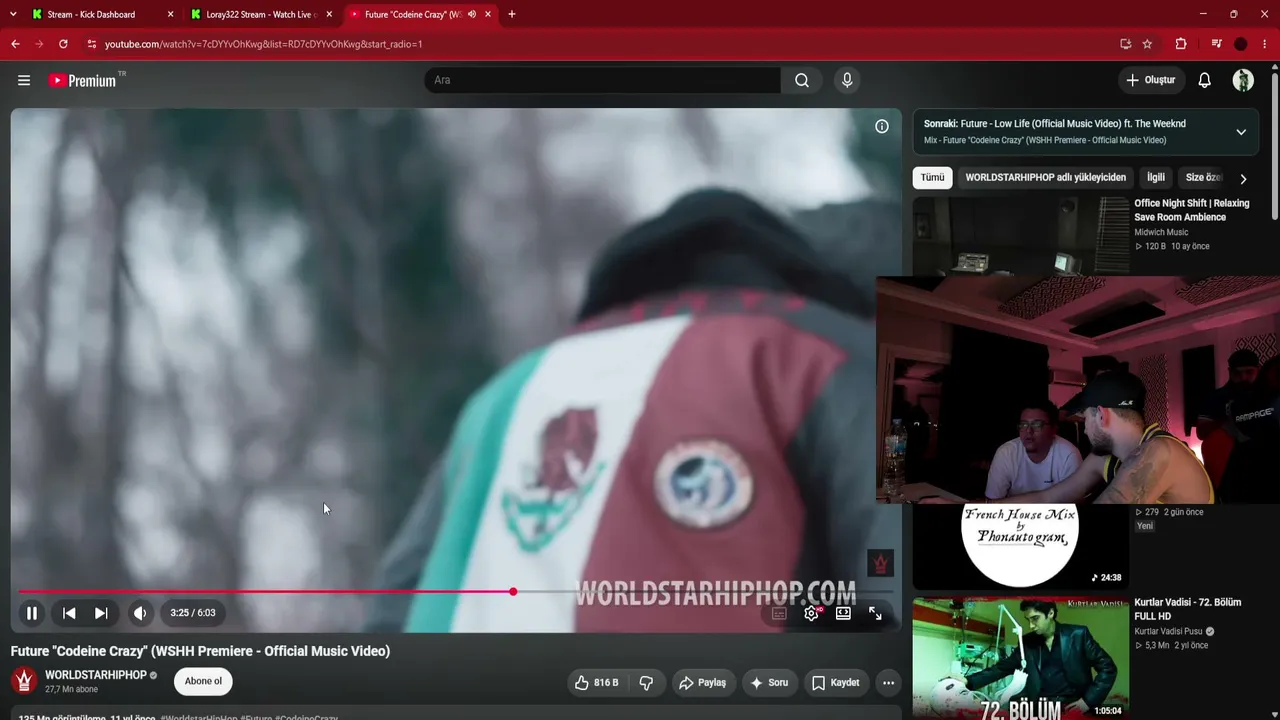The image size is (1280, 720).
Task: Show video info card icon
Action: coord(882,126)
